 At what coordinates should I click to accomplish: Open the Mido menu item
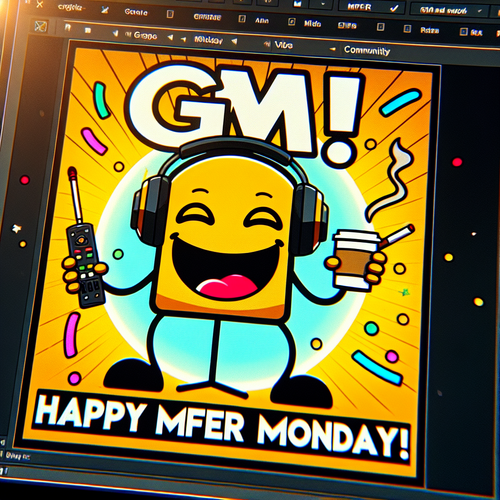coord(312,23)
